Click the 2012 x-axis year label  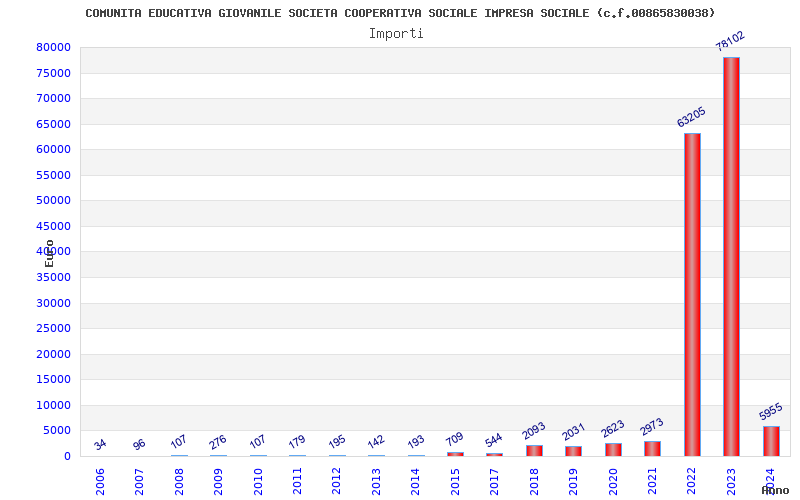point(336,481)
